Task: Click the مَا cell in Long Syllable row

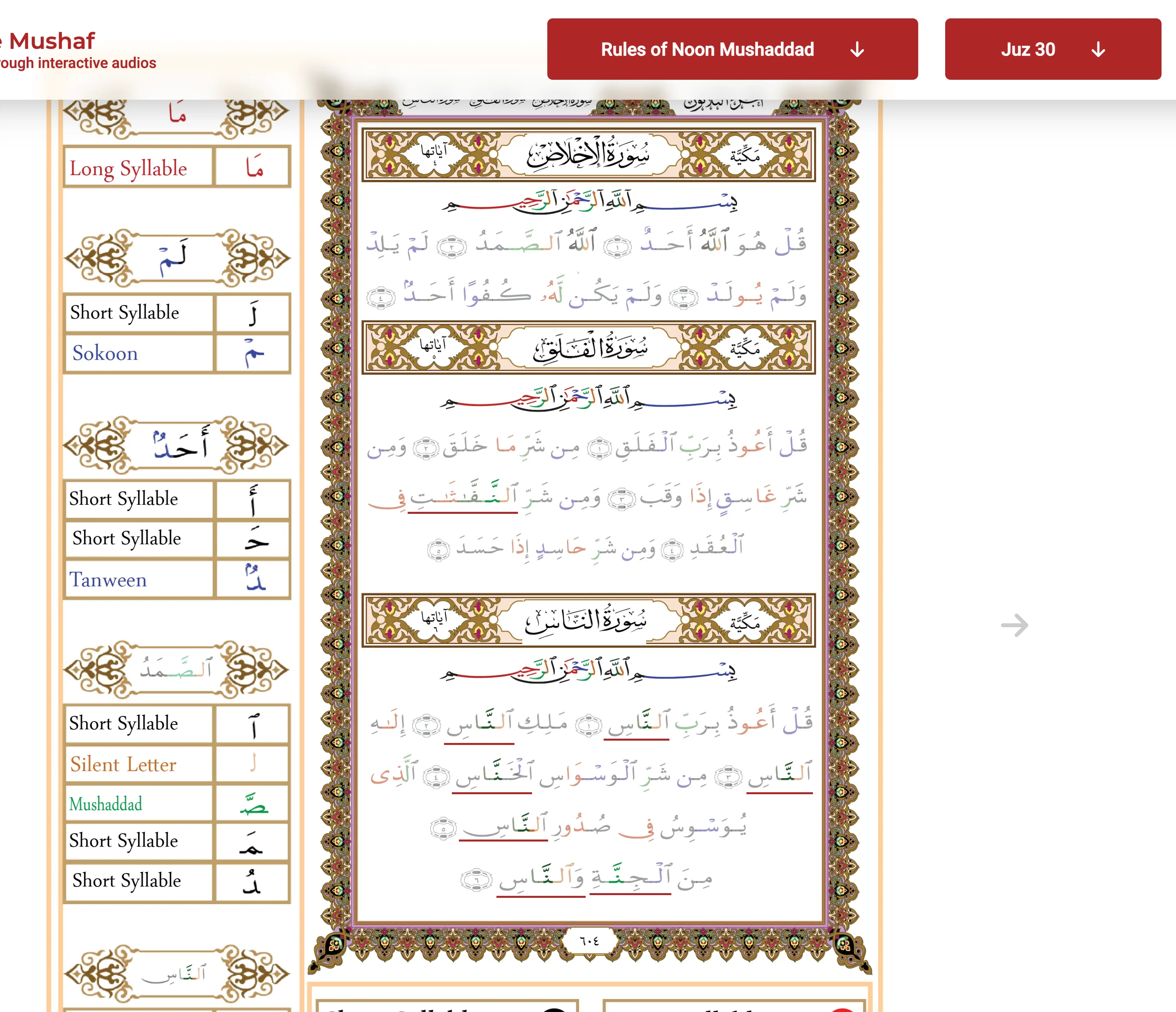Action: (x=253, y=167)
